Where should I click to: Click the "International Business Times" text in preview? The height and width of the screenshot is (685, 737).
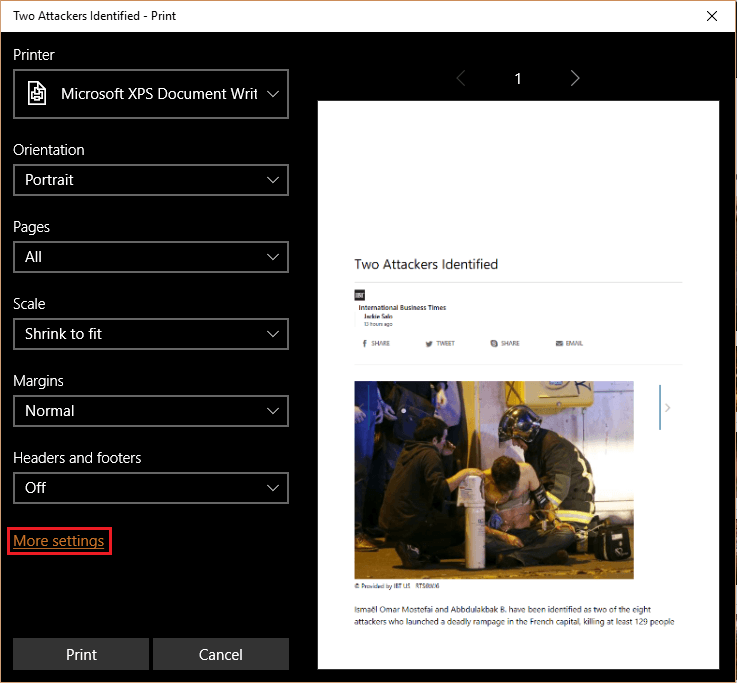(402, 307)
